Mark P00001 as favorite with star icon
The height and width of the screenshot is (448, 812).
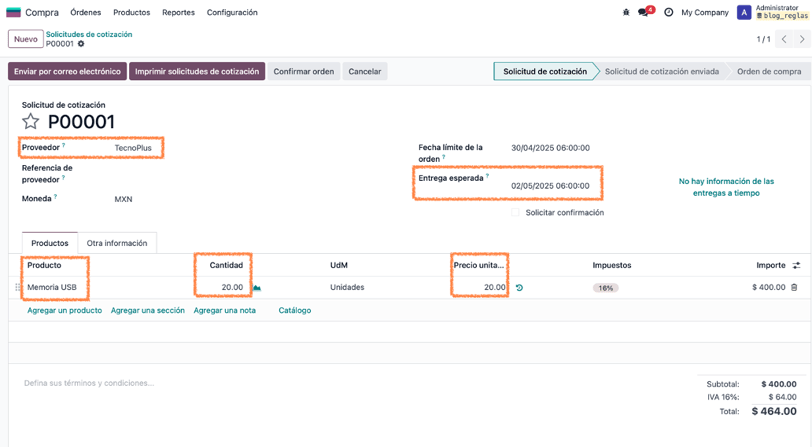[31, 121]
